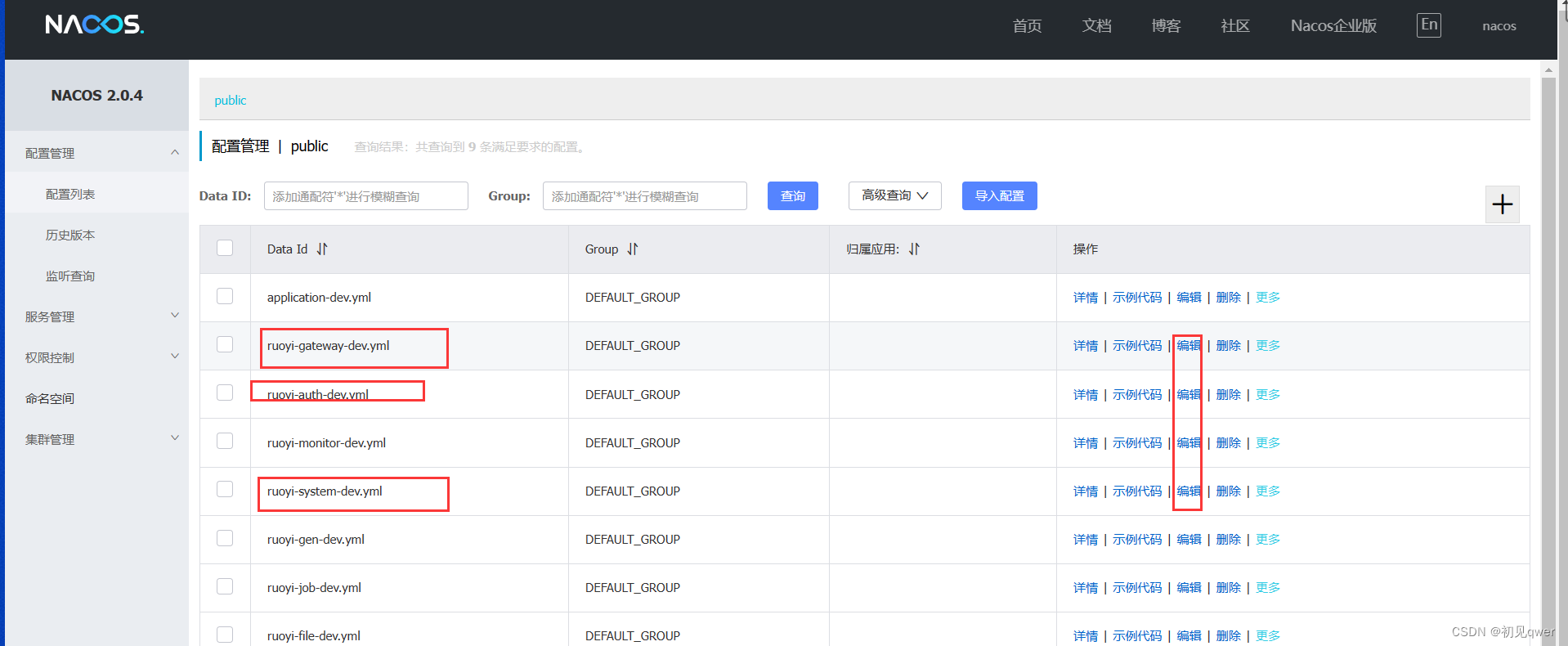1568x646 pixels.
Task: Open 文档 in the top navigation
Action: (x=1096, y=26)
